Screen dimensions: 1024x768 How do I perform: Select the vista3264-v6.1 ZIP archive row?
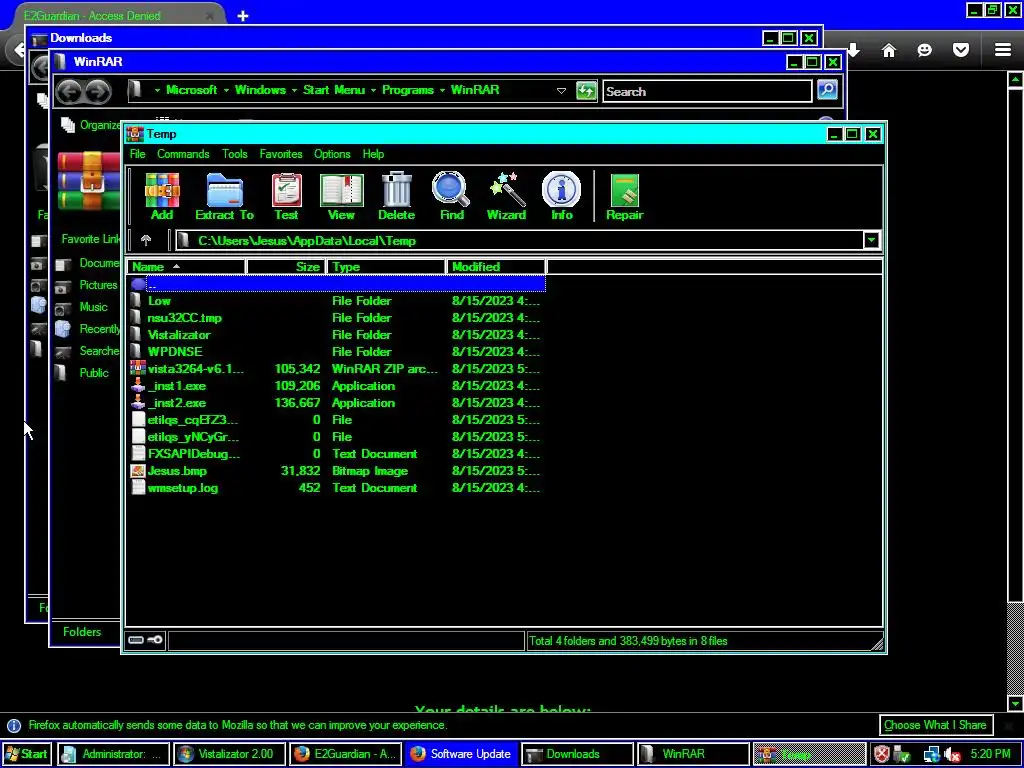[336, 369]
